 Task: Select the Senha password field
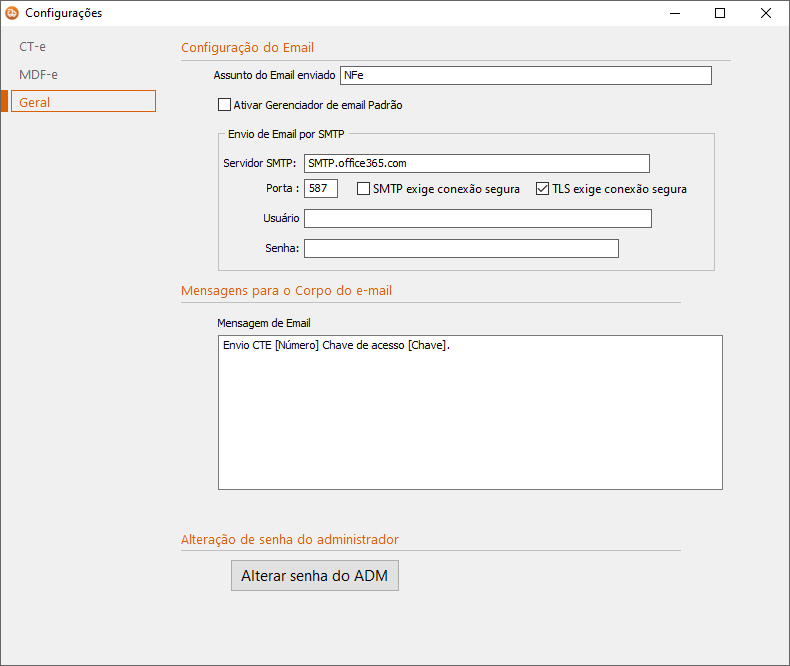click(x=461, y=248)
